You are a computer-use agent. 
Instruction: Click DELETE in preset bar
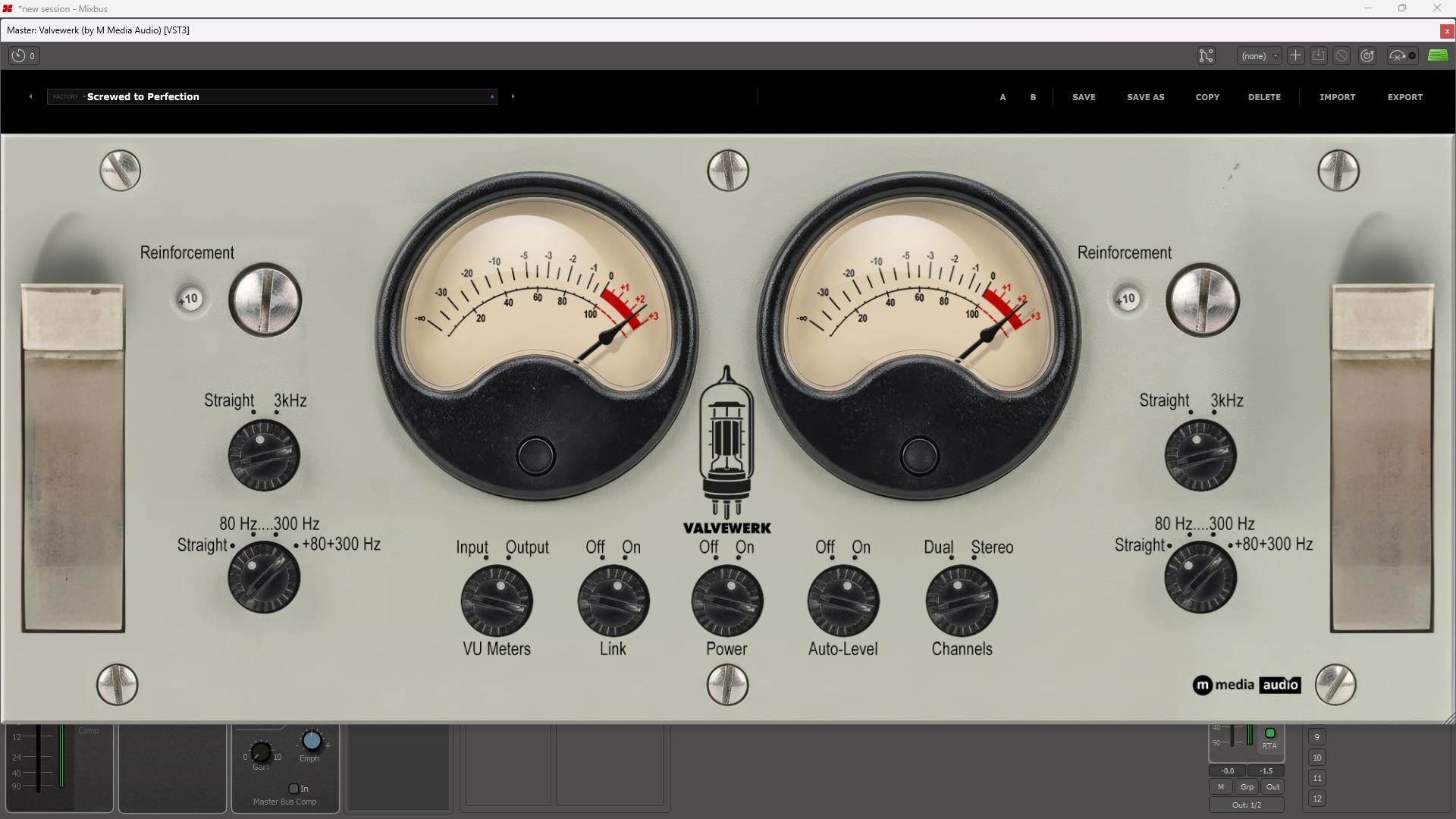point(1264,97)
